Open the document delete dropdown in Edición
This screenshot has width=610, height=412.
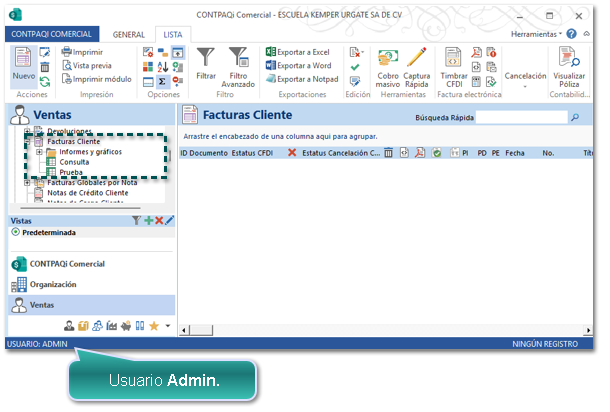356,52
